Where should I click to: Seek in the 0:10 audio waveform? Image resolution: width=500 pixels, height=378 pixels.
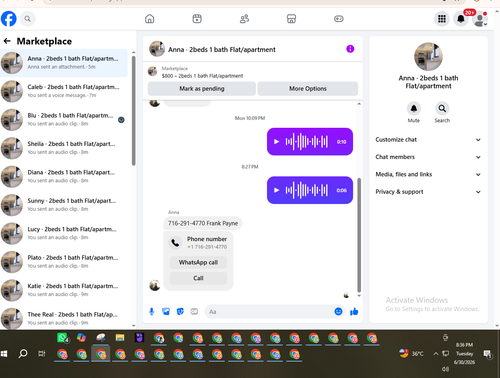pyautogui.click(x=307, y=142)
